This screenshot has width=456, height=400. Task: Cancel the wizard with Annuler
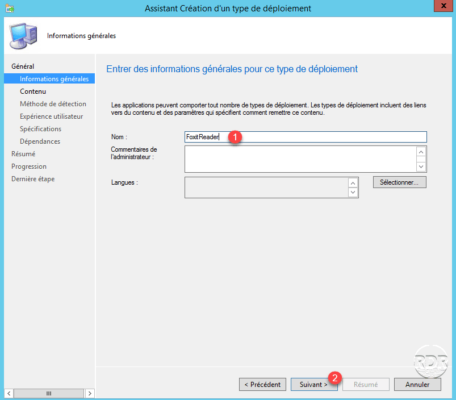point(417,384)
